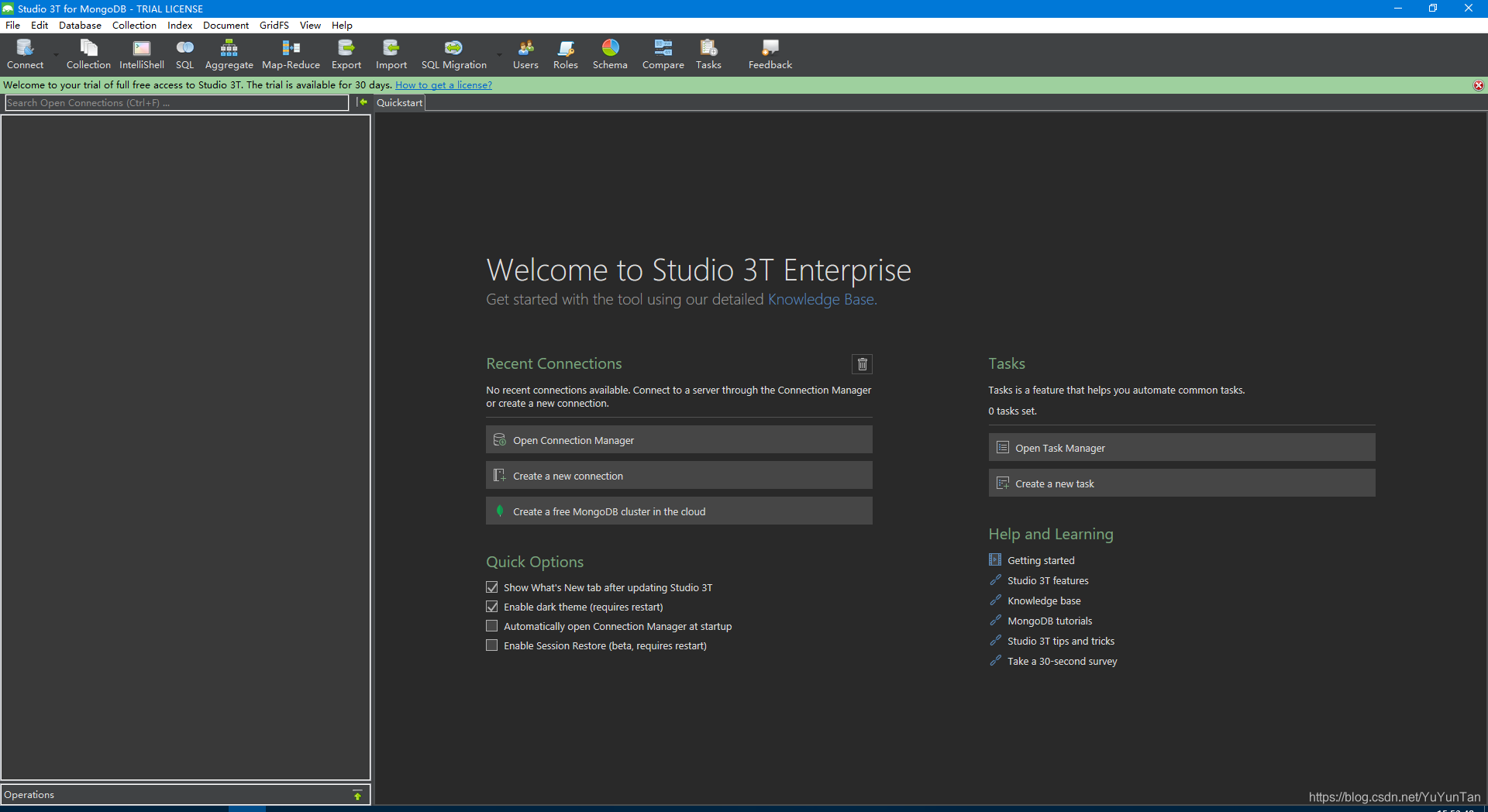Collapse the connection tree panel arrow

pyautogui.click(x=362, y=102)
